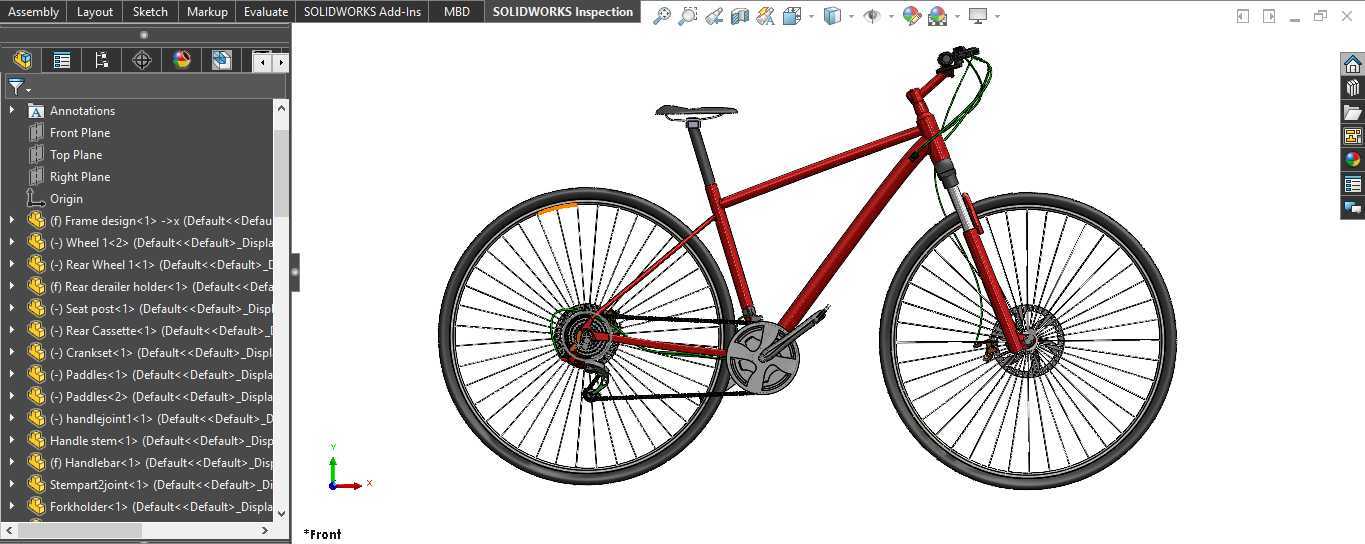
Task: Select handlejoint1<1> component
Action: 161,419
